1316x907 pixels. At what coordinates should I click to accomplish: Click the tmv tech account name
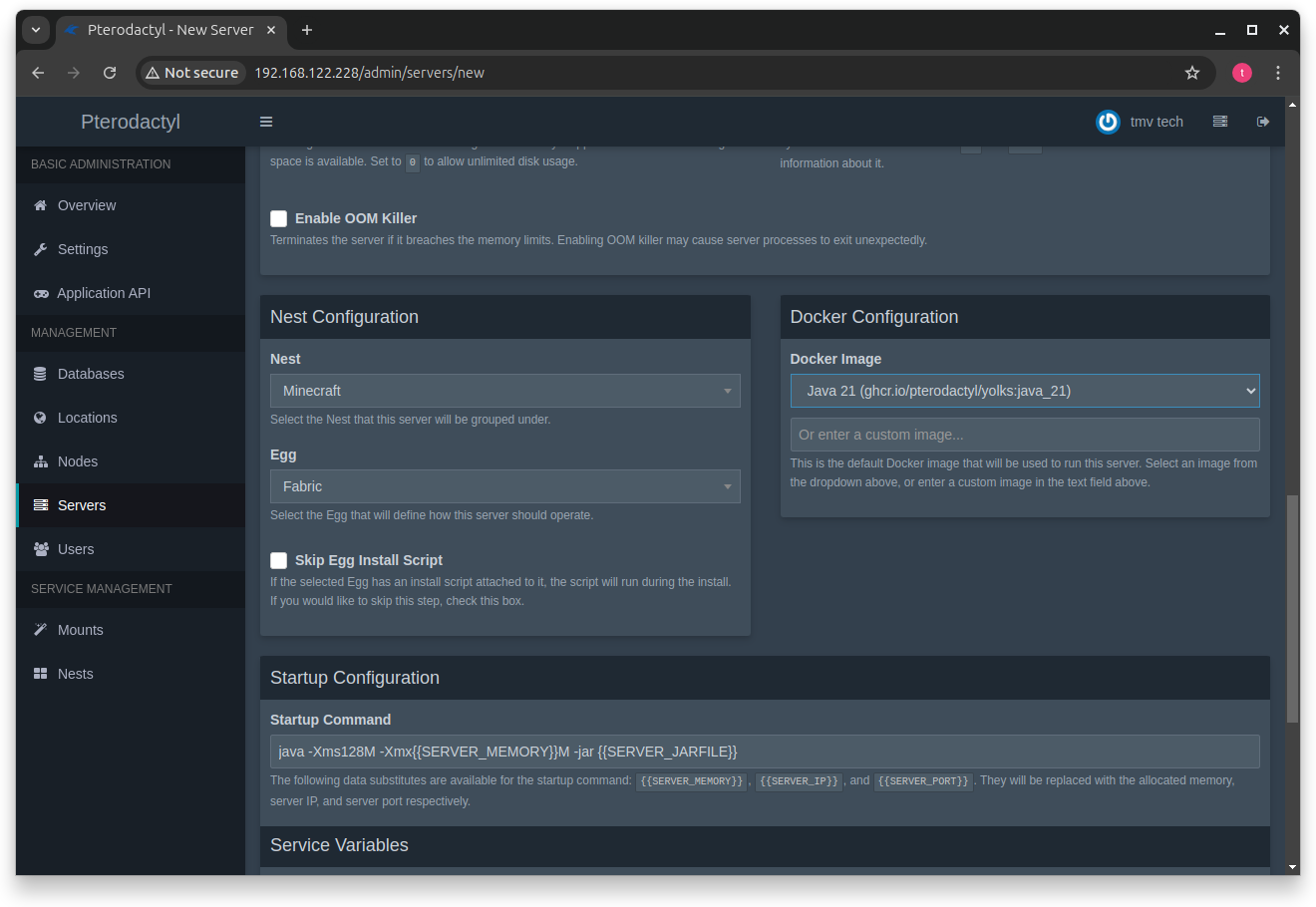click(x=1156, y=121)
